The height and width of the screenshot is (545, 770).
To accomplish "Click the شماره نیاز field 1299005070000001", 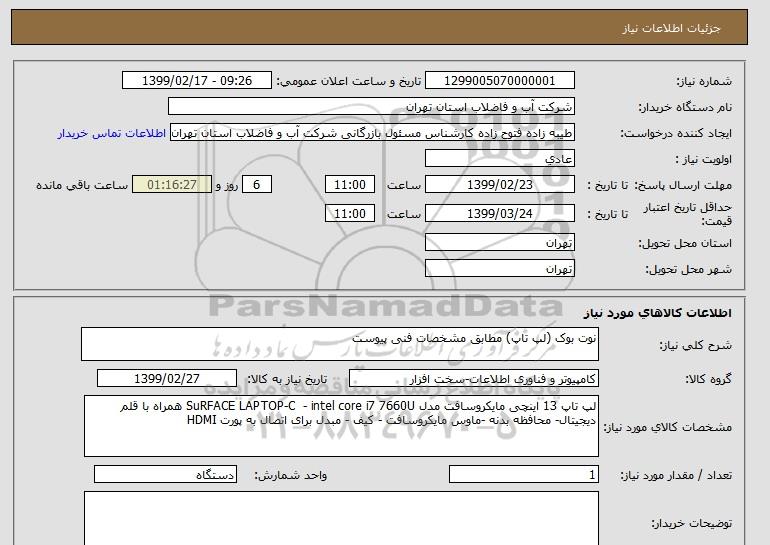I will (499, 81).
